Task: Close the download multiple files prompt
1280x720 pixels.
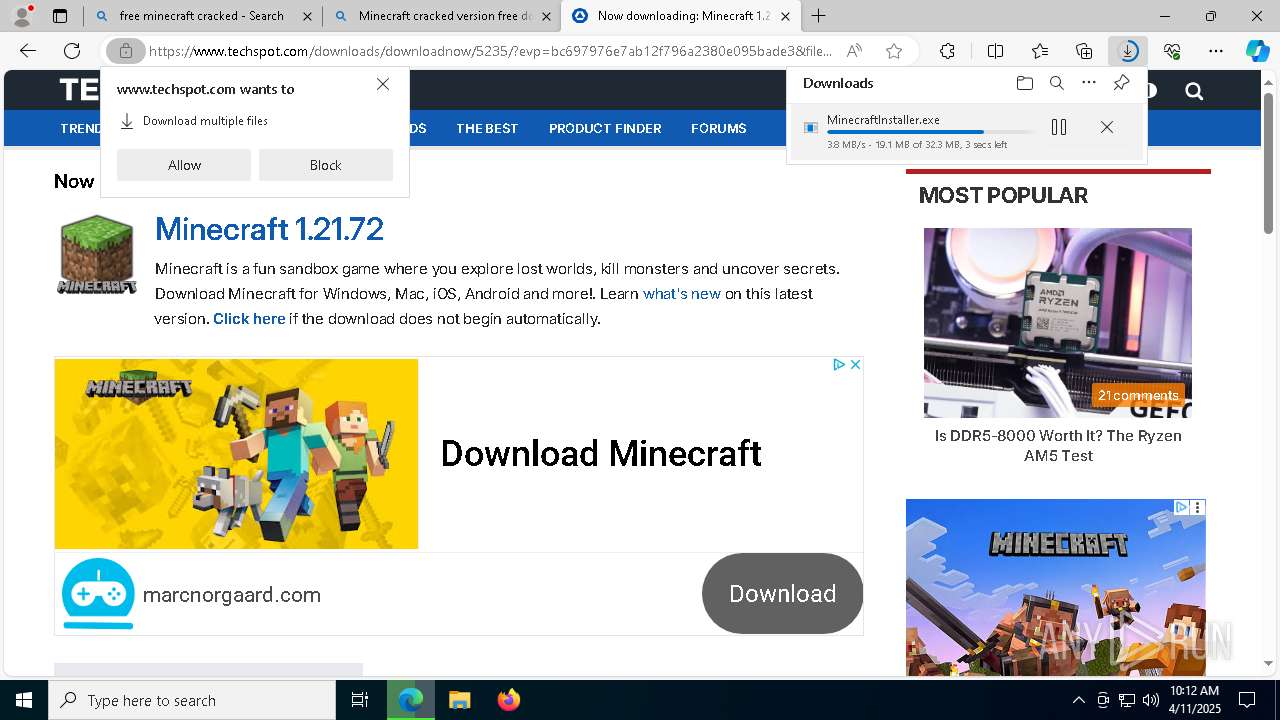Action: (383, 85)
